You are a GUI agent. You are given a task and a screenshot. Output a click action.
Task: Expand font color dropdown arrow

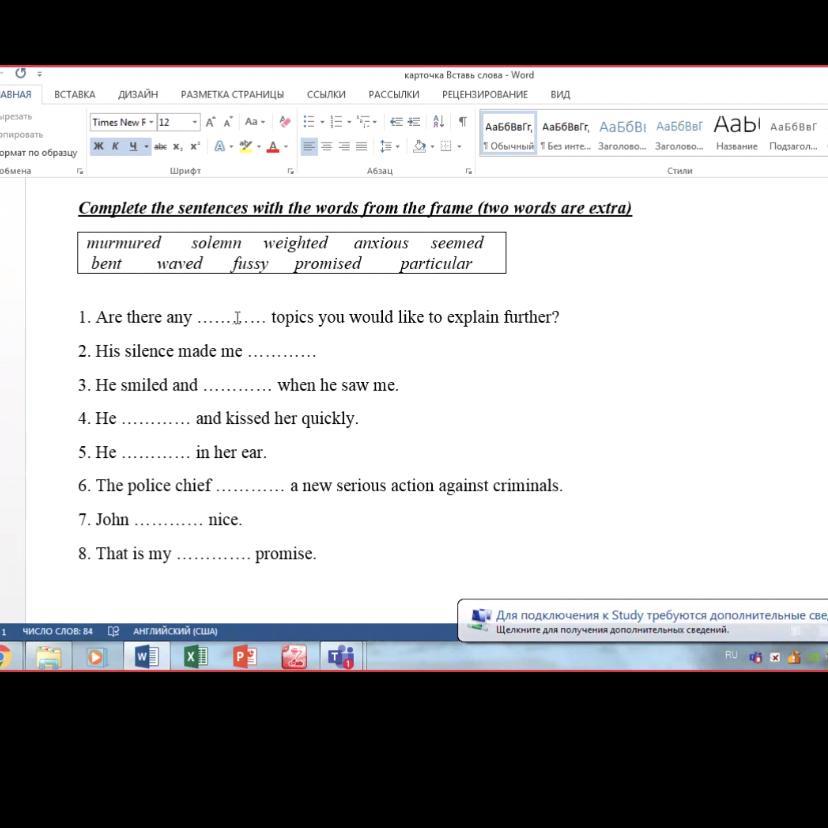(x=286, y=146)
